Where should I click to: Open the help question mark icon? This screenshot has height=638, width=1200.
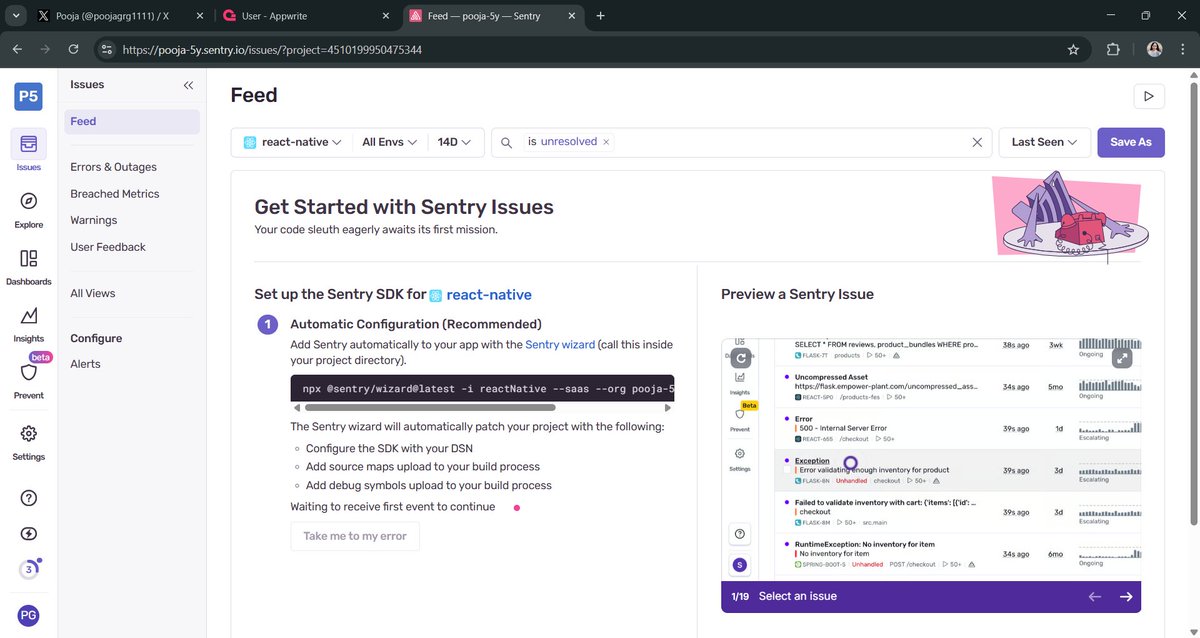29,498
